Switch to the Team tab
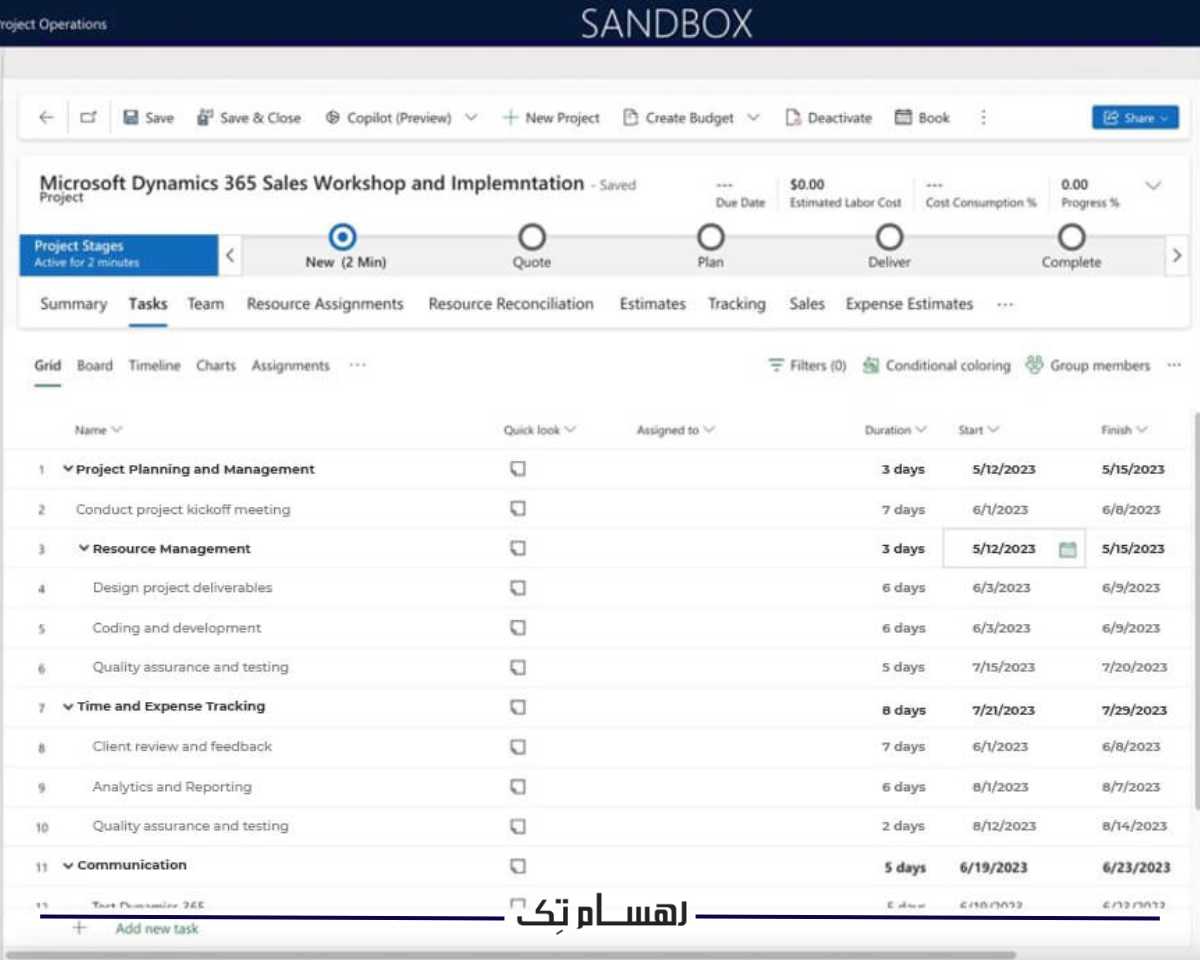The width and height of the screenshot is (1200, 960). [205, 304]
